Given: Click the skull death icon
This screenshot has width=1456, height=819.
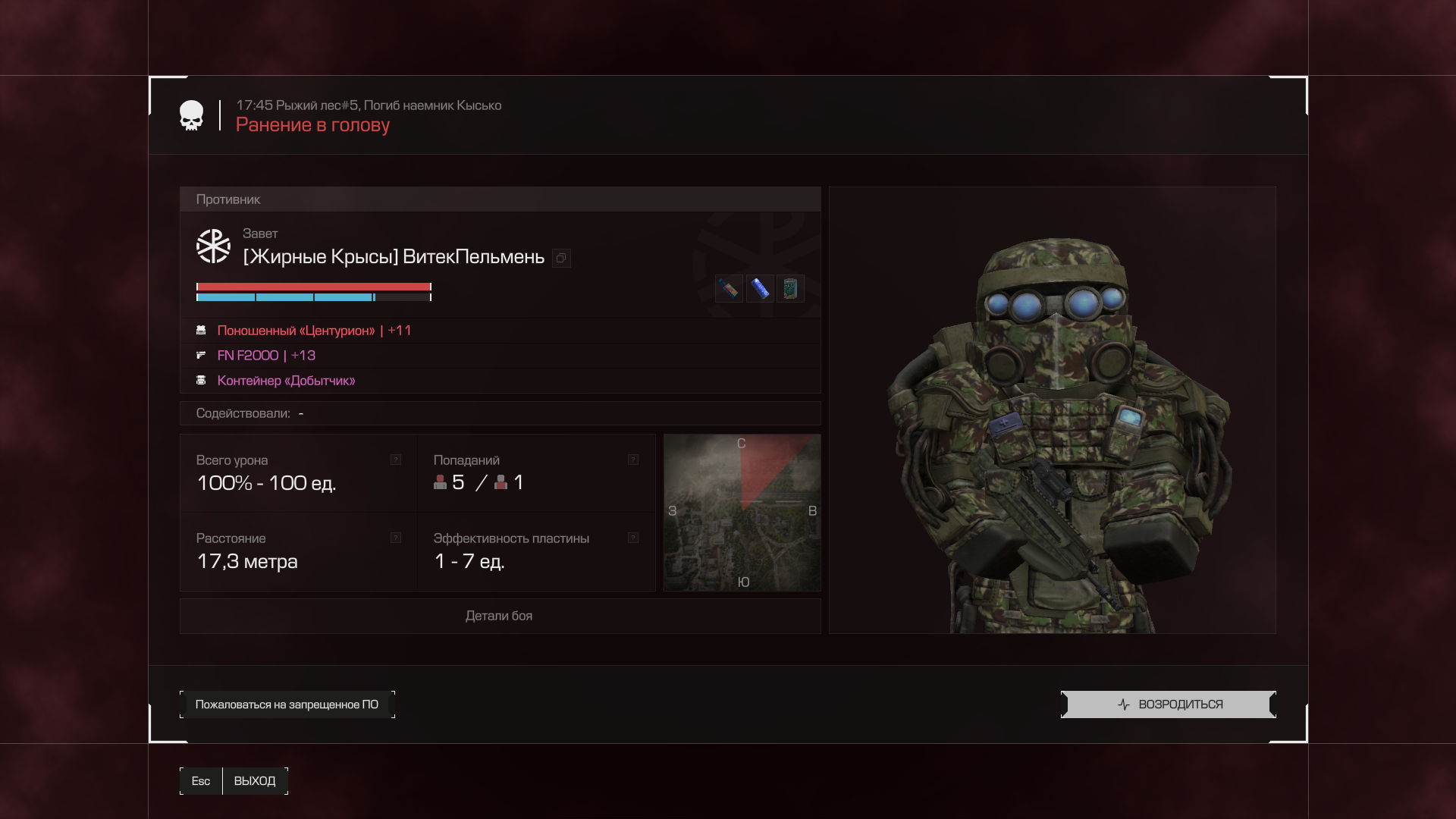Looking at the screenshot, I should point(191,115).
